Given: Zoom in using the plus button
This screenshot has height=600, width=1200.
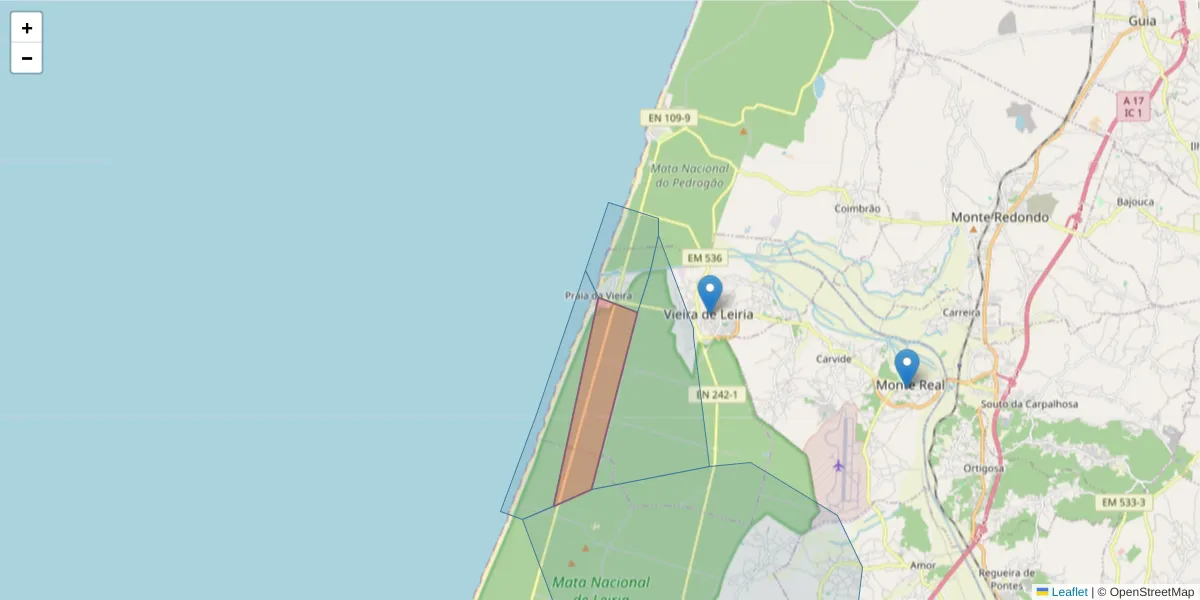Looking at the screenshot, I should pyautogui.click(x=26, y=28).
